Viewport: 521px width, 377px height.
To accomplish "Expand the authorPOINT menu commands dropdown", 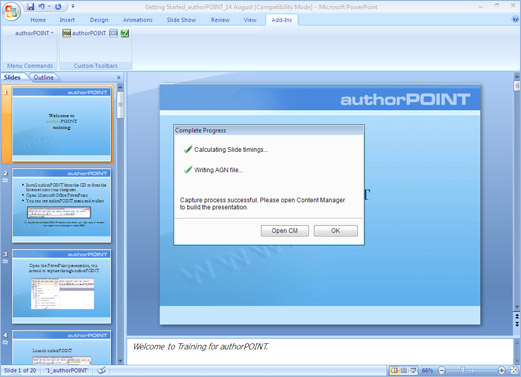I will point(34,33).
